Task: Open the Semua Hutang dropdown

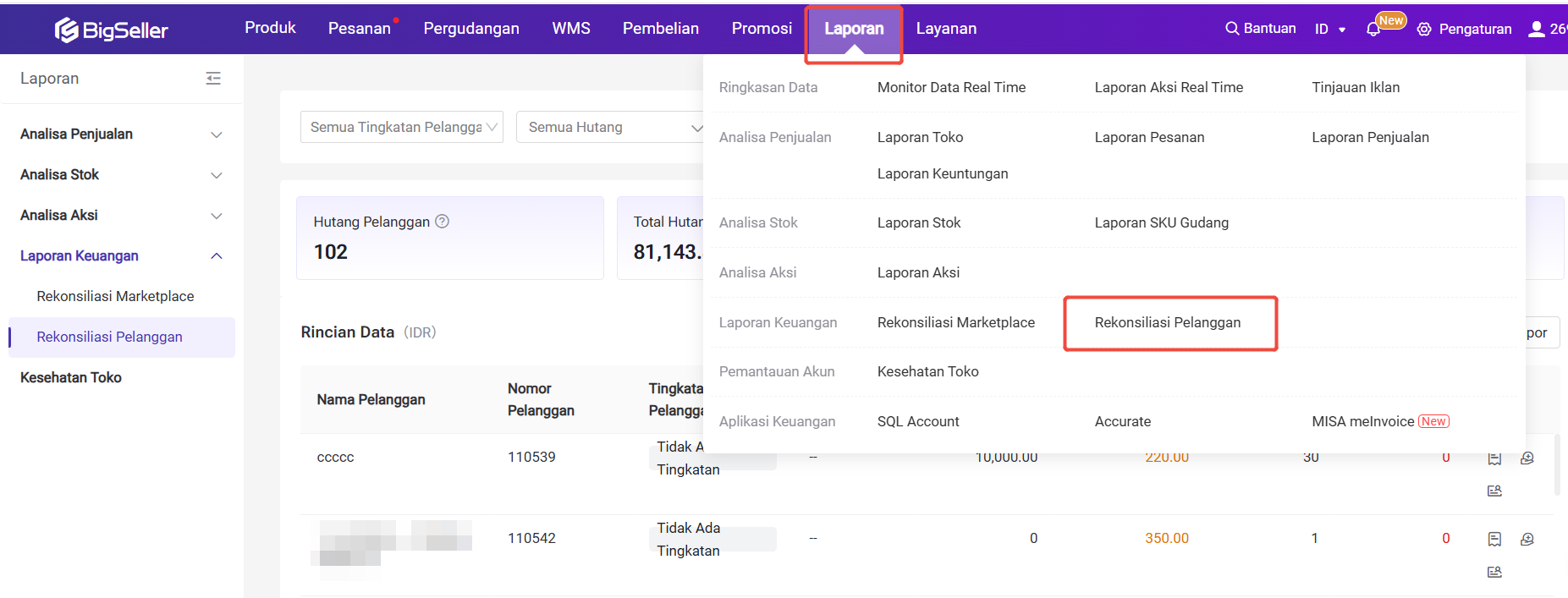Action: point(611,127)
